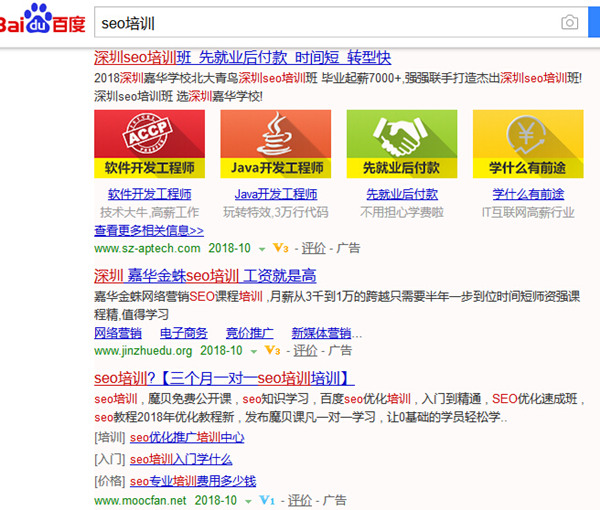600x510 pixels.
Task: Click the orange Java开发工程师 image
Action: click(x=276, y=144)
